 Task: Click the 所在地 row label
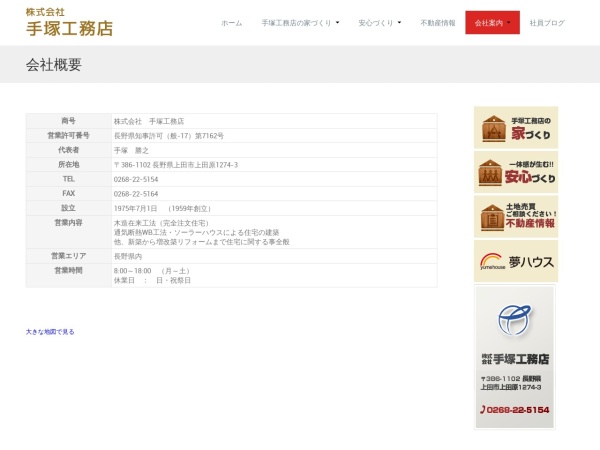68,165
